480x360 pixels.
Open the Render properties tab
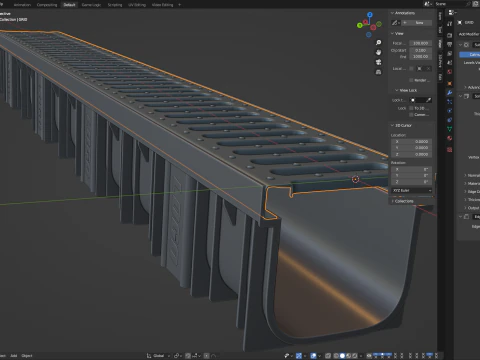(x=450, y=35)
